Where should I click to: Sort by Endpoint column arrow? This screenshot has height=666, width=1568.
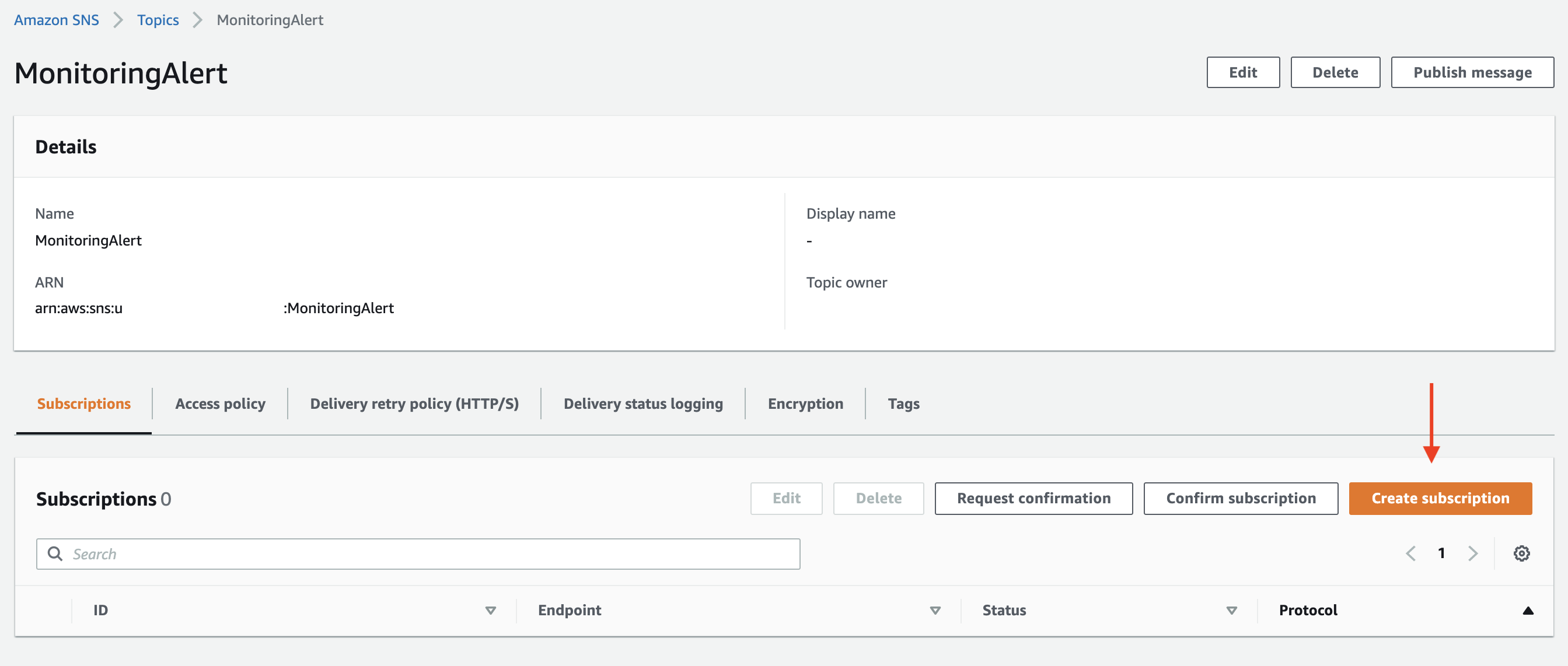[x=935, y=610]
